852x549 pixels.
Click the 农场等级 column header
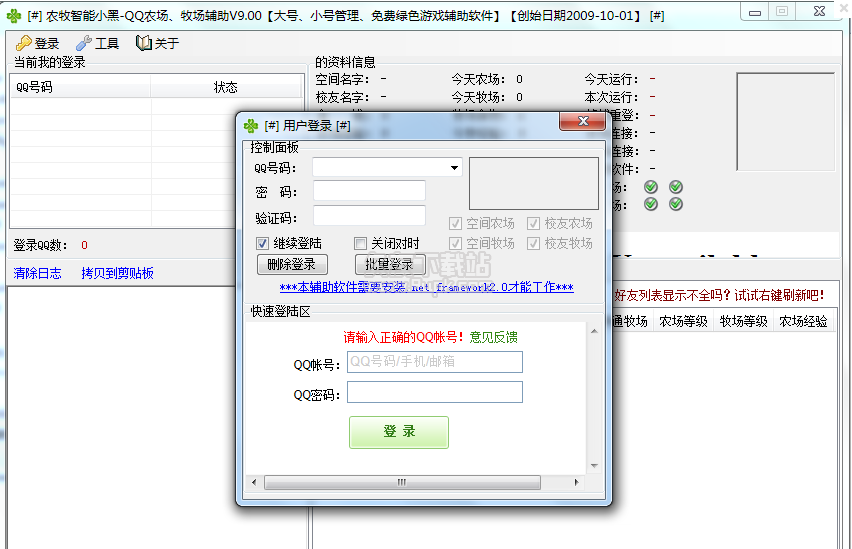(683, 321)
